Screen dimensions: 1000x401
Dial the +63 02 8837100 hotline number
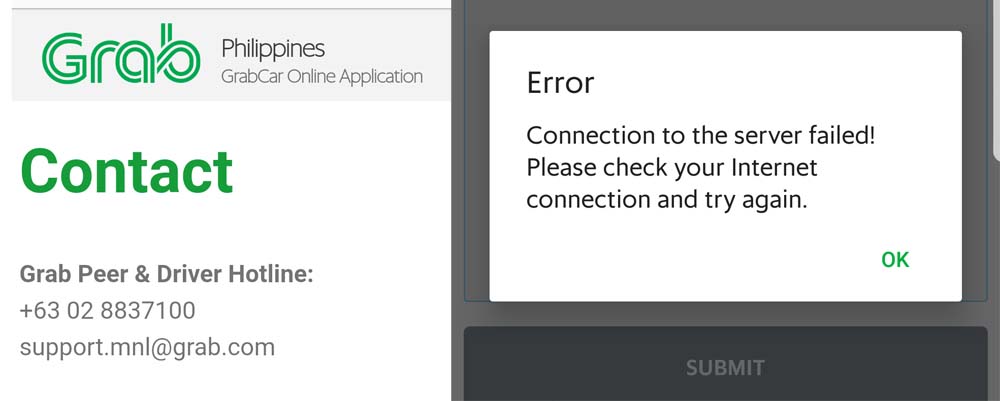(x=107, y=310)
